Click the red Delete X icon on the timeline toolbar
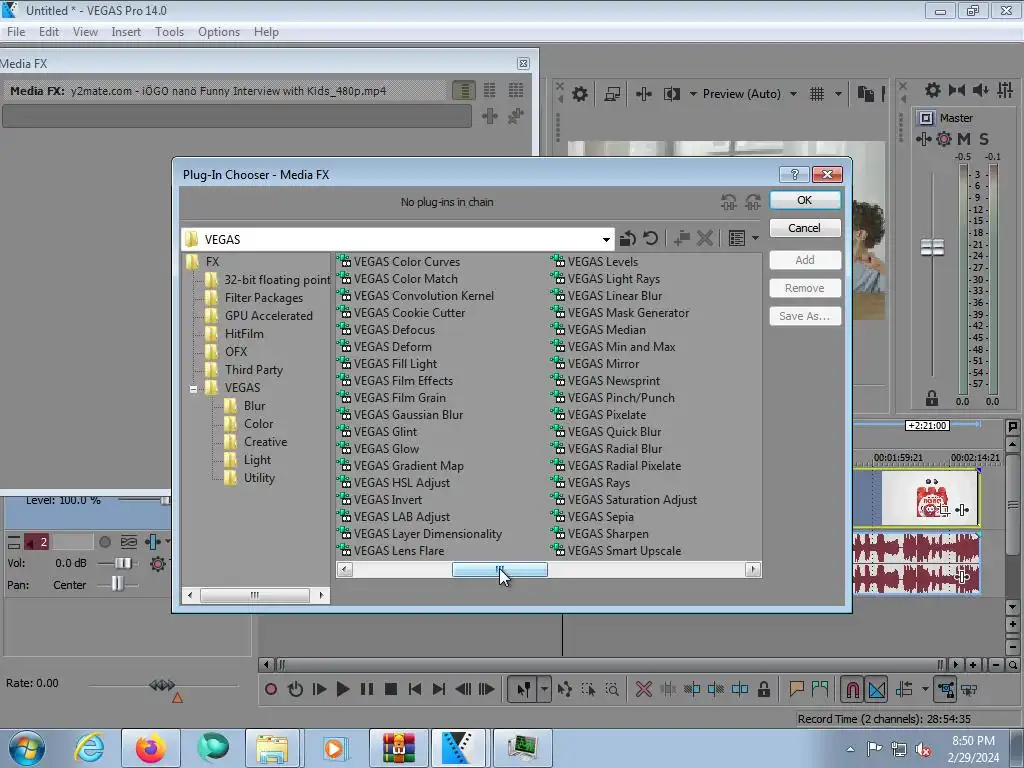 [x=644, y=689]
